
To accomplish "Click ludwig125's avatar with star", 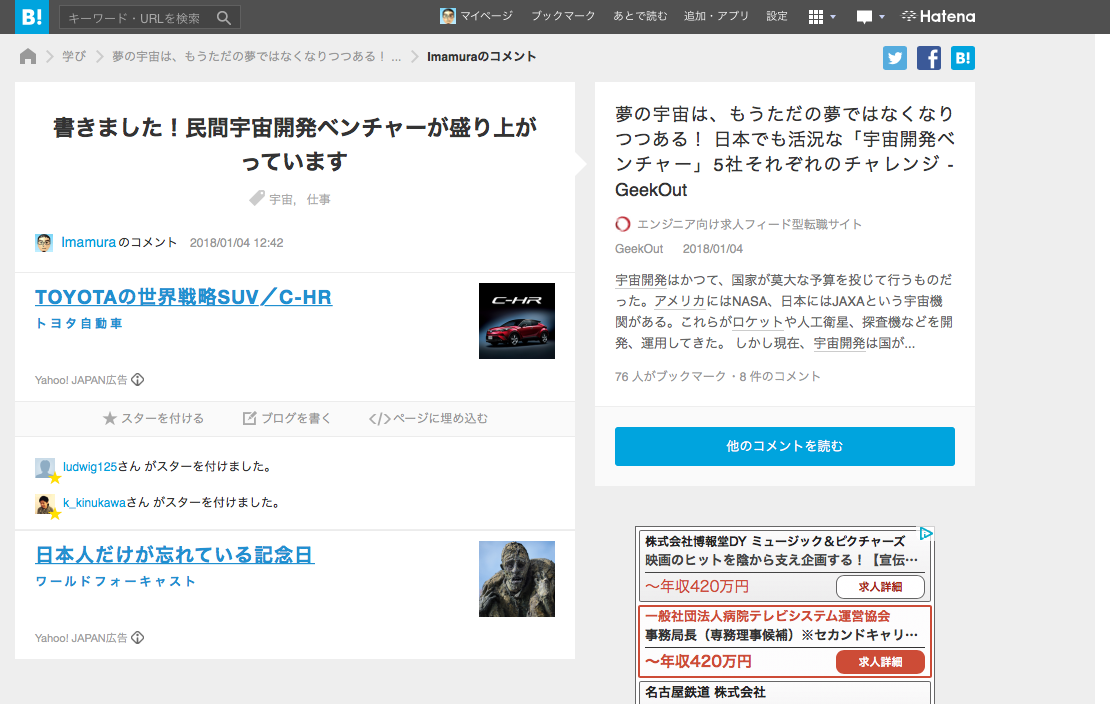I will pos(45,468).
